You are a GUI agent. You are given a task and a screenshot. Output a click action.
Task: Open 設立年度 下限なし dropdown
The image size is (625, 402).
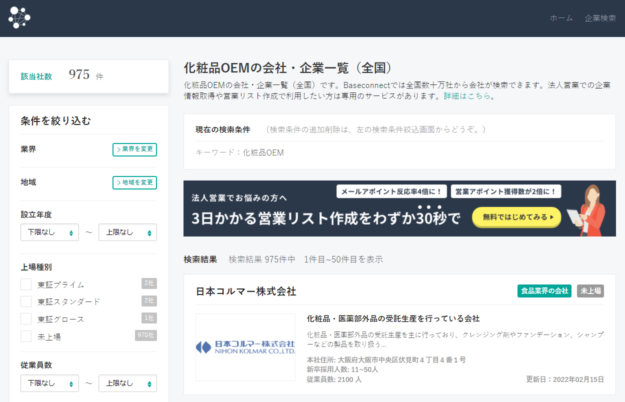49,232
